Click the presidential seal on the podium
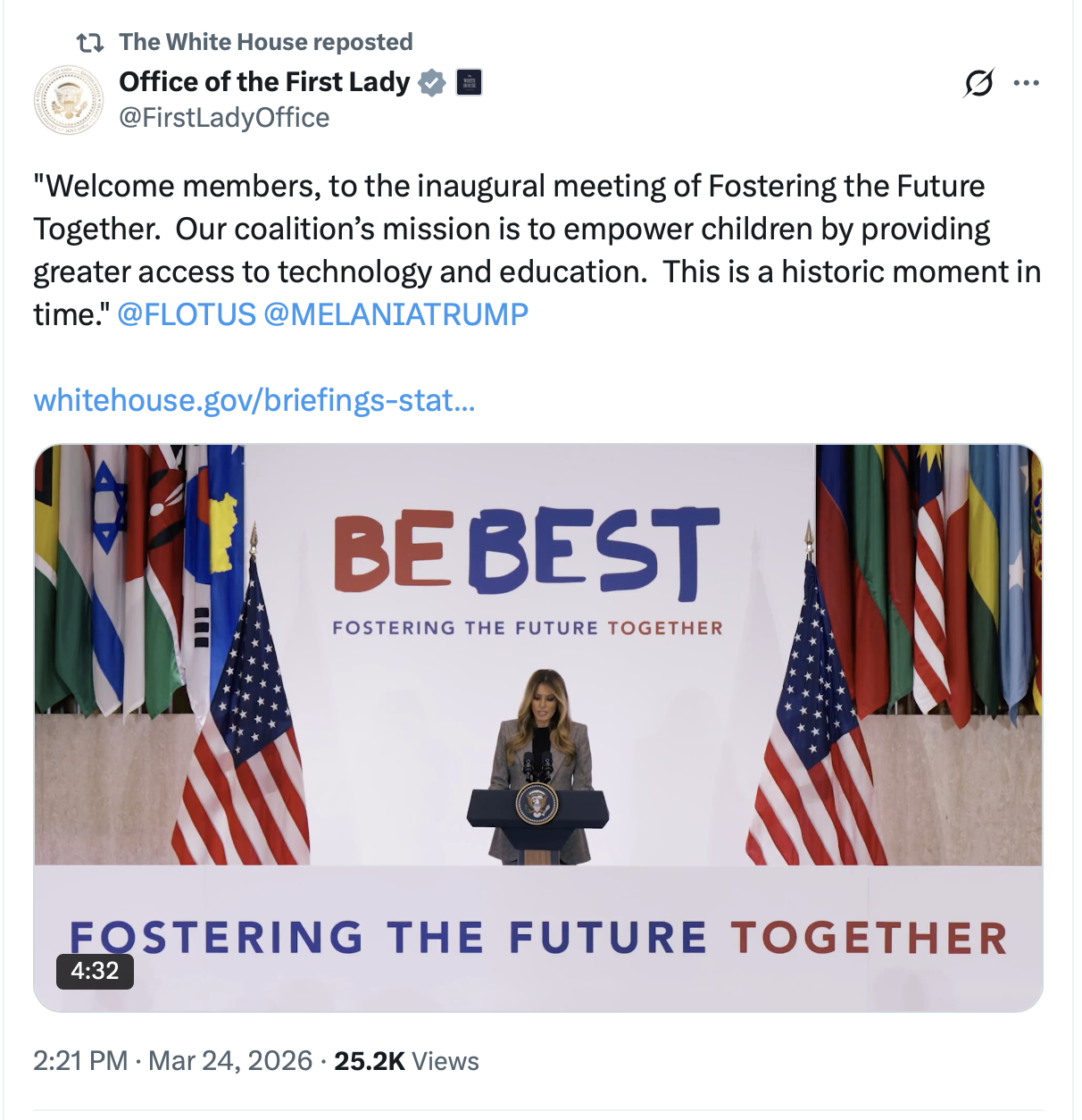Viewport: 1082px width, 1120px height. click(x=537, y=804)
